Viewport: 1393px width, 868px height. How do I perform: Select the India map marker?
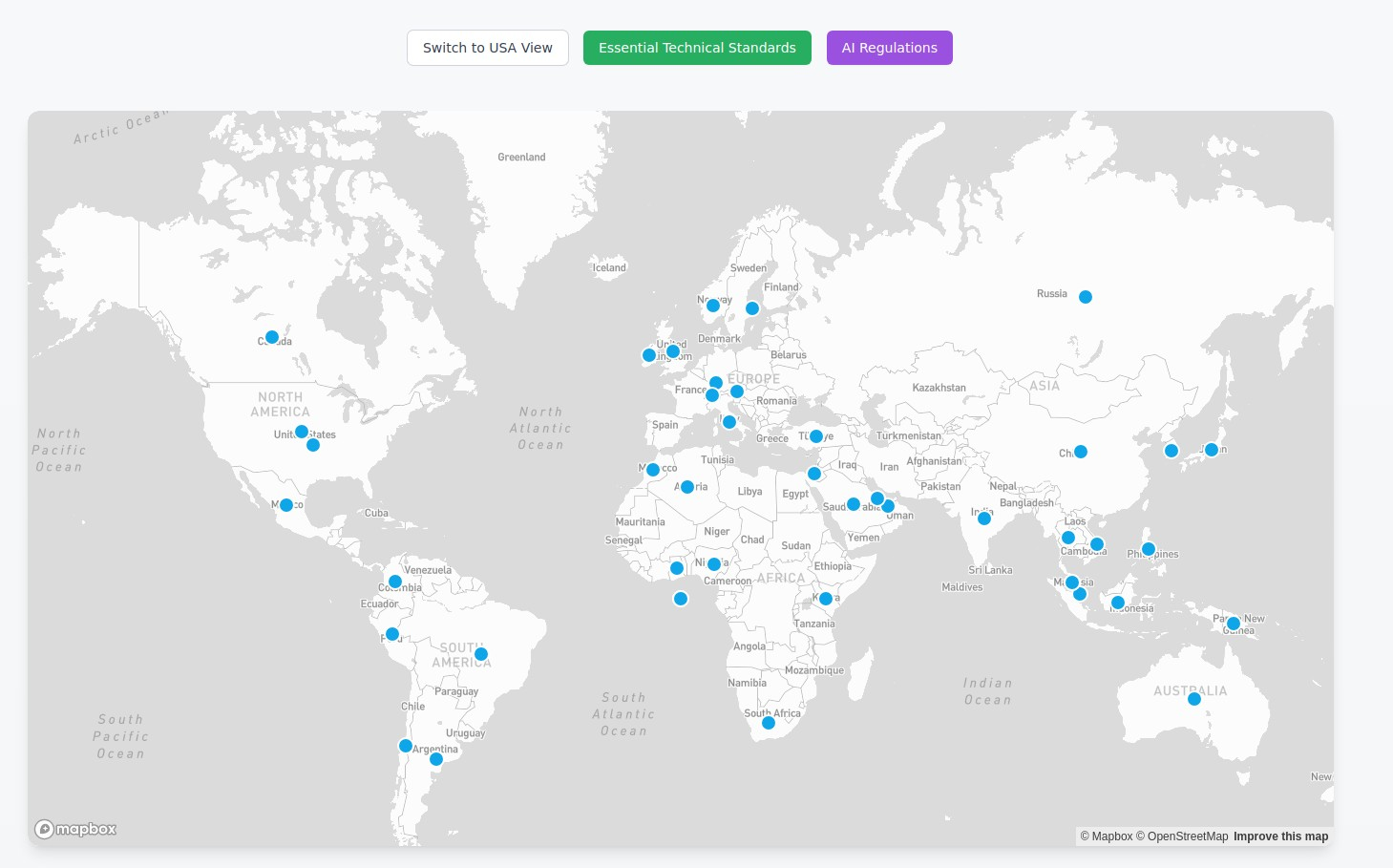click(x=983, y=518)
